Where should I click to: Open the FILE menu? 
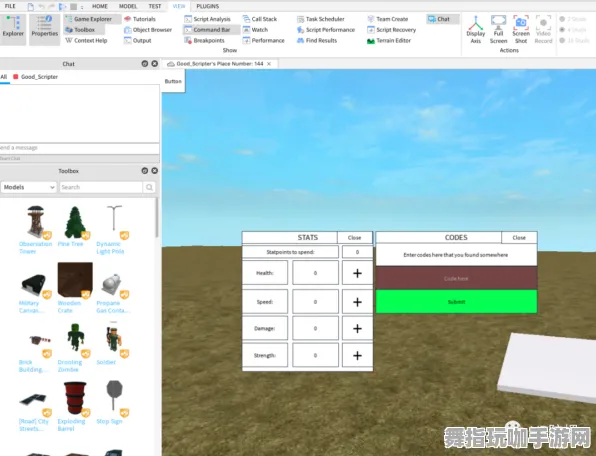coord(10,6)
